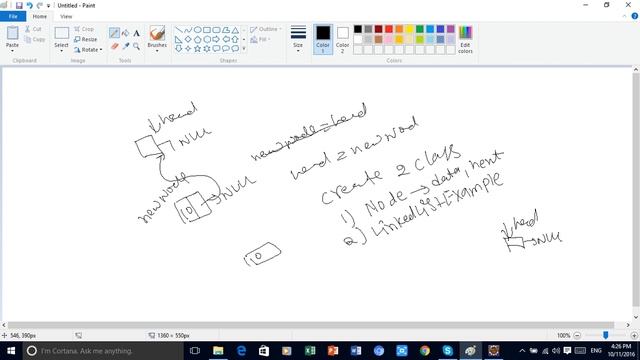
Task: Open the Select options dropdown arrow
Action: click(61, 51)
